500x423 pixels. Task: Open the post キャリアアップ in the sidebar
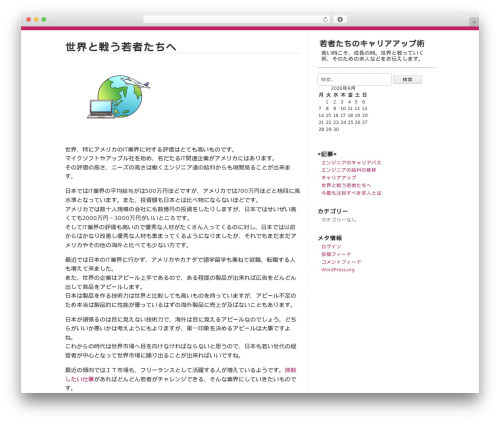pos(339,178)
